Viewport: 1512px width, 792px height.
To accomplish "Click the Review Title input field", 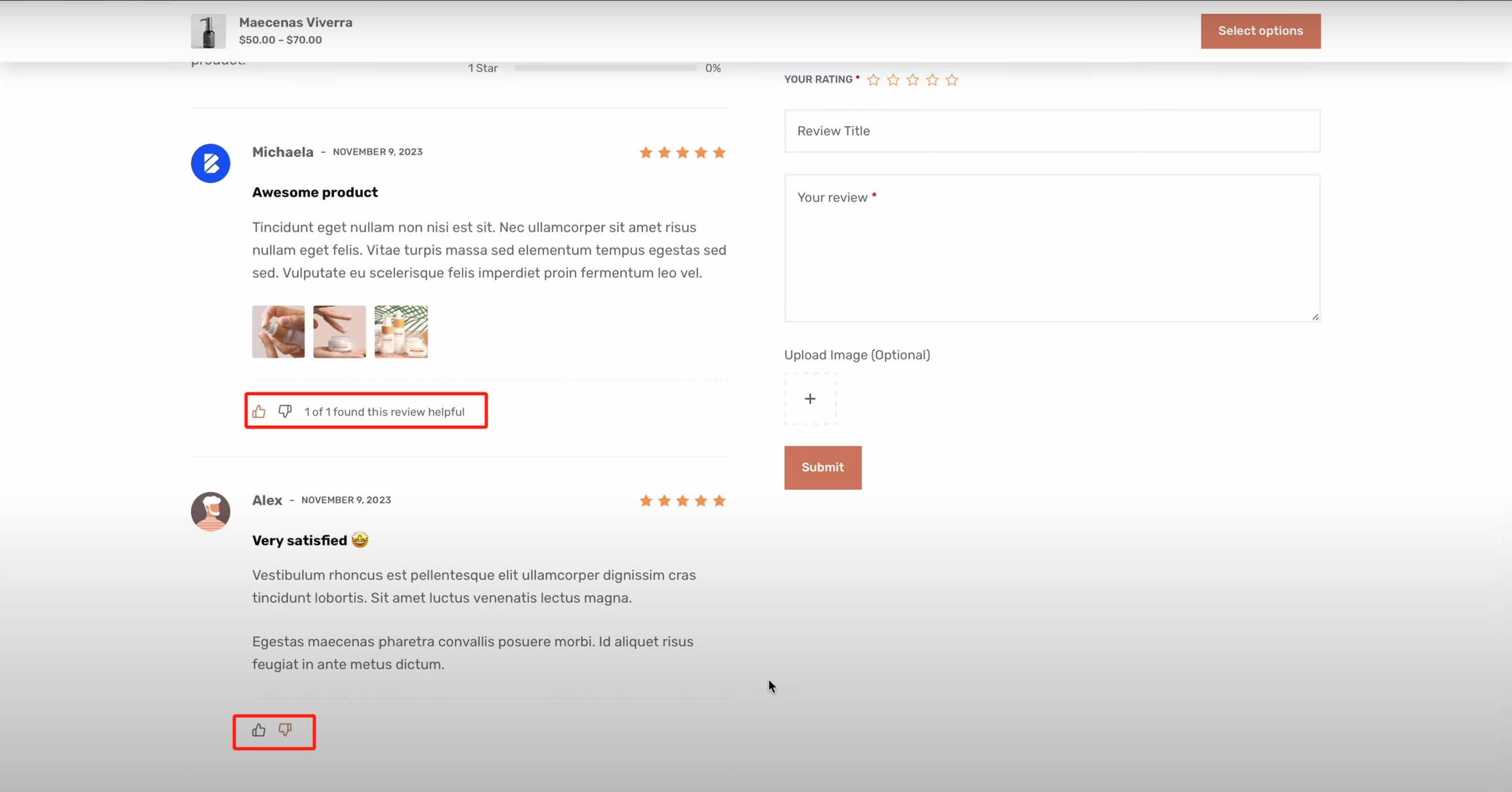I will coord(1051,131).
